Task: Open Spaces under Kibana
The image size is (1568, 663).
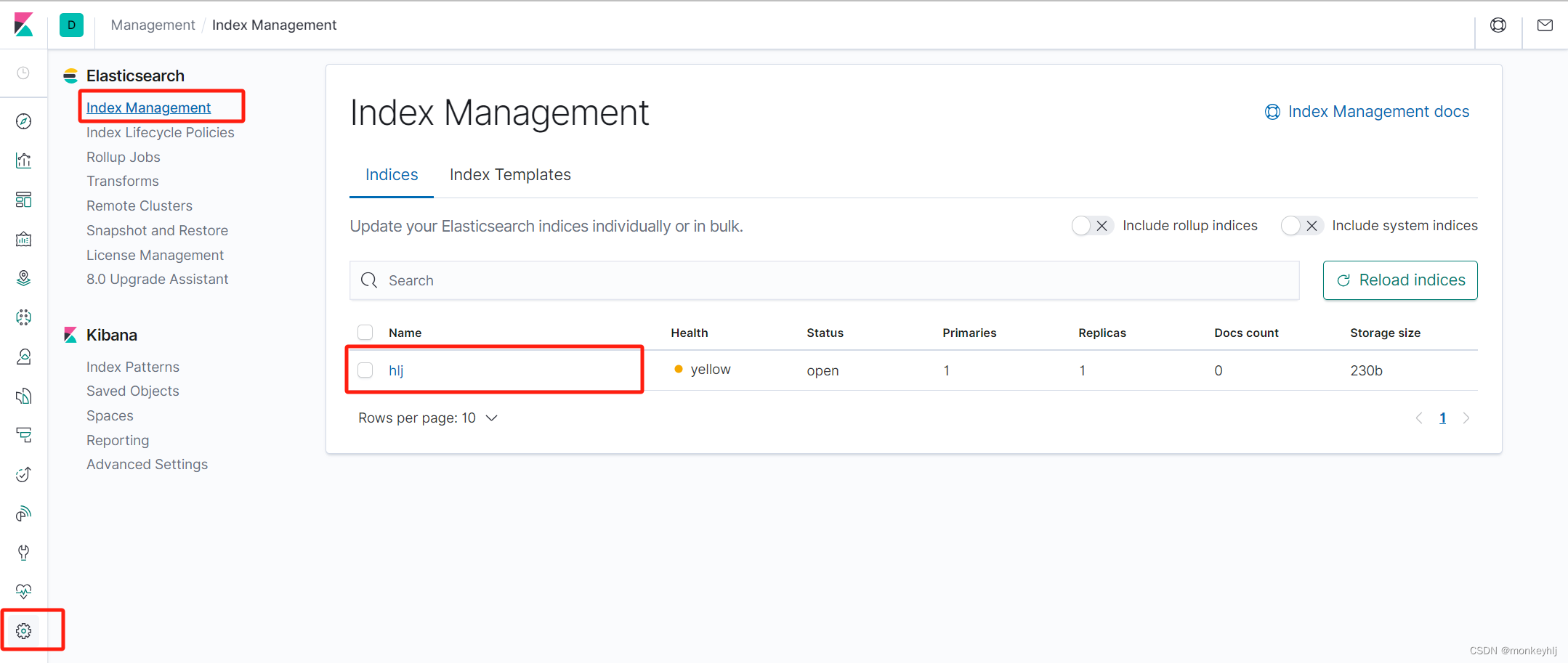Action: point(110,415)
